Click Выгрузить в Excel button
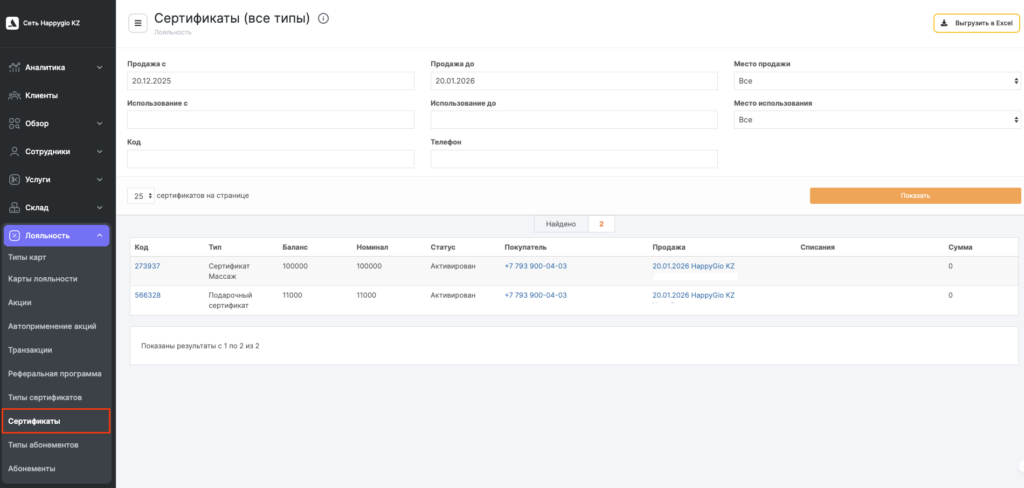The image size is (1024, 488). [x=977, y=23]
